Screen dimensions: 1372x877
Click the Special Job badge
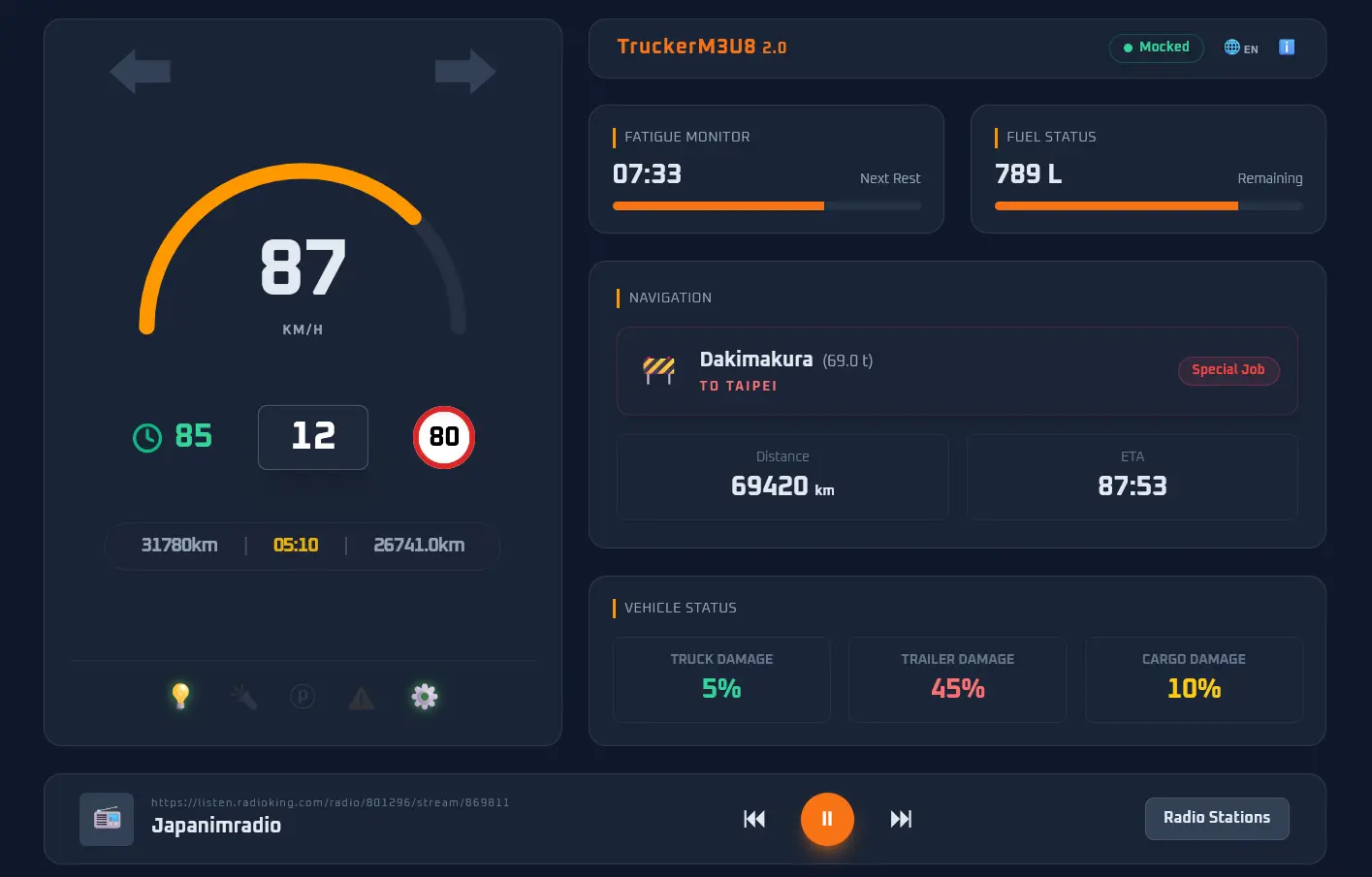click(1228, 370)
